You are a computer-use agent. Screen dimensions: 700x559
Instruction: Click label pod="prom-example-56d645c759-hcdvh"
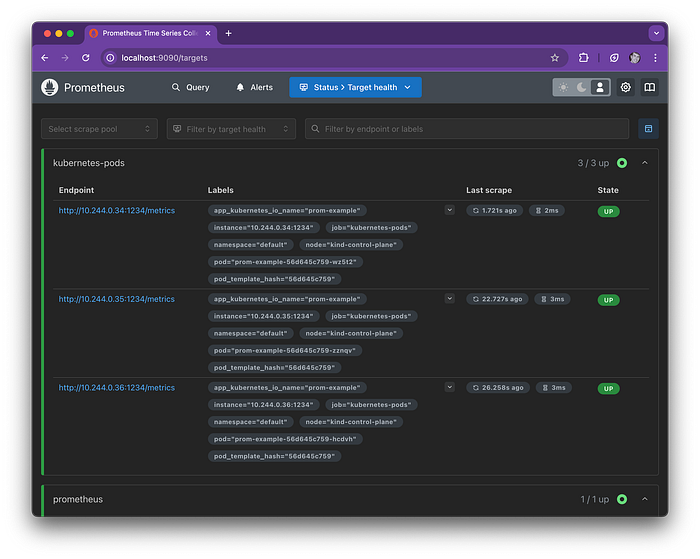pos(285,439)
